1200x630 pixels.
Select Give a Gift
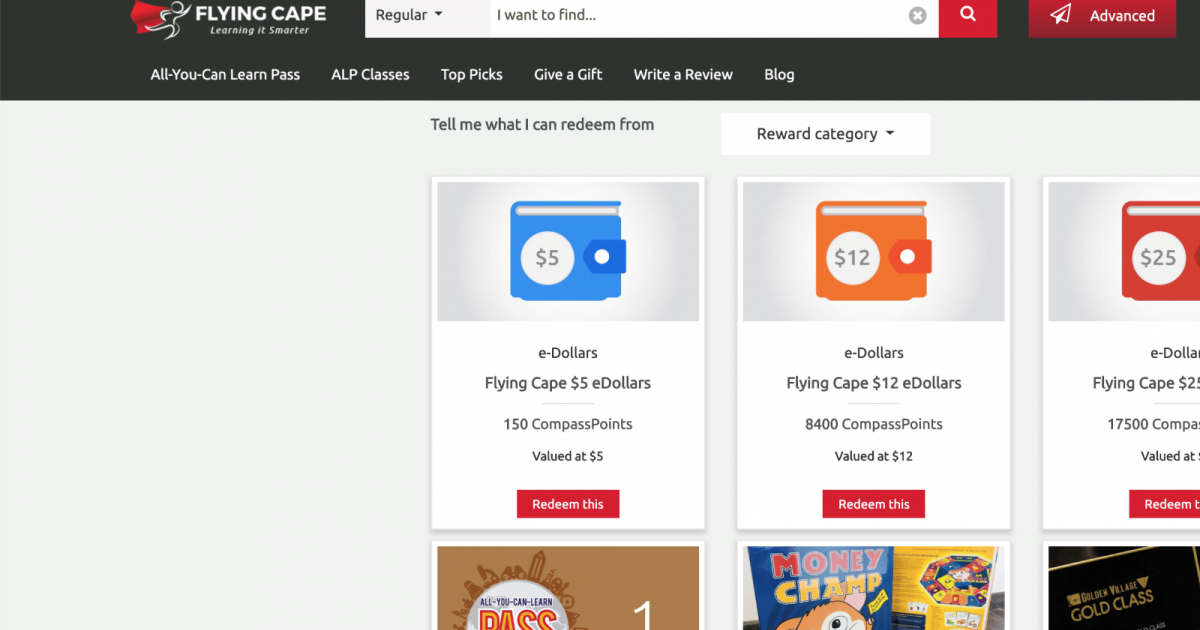pyautogui.click(x=568, y=74)
